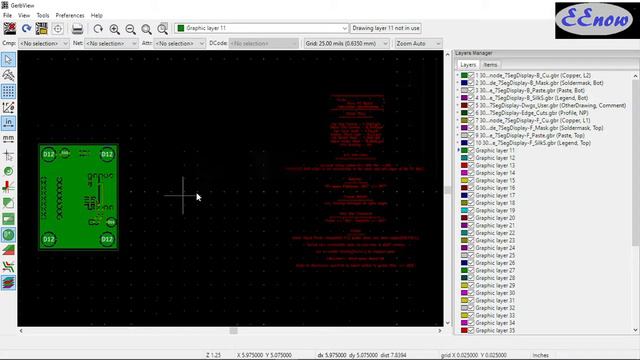Set units to inches with the in icon
Viewport: 640px width, 360px height.
pyautogui.click(x=8, y=123)
